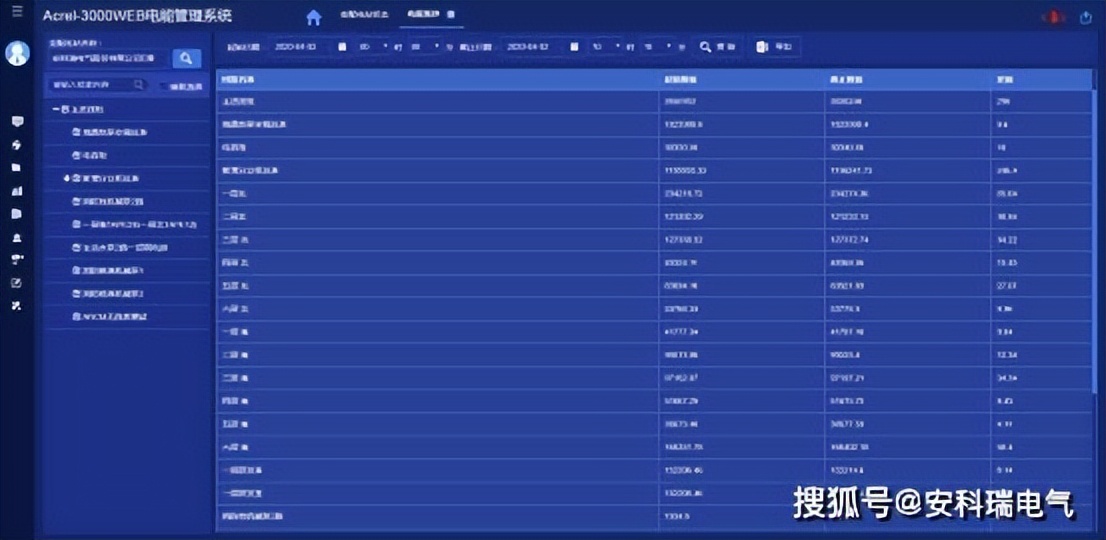The image size is (1106, 540).
Task: Open the alarm bell sidebar icon
Action: 17,238
